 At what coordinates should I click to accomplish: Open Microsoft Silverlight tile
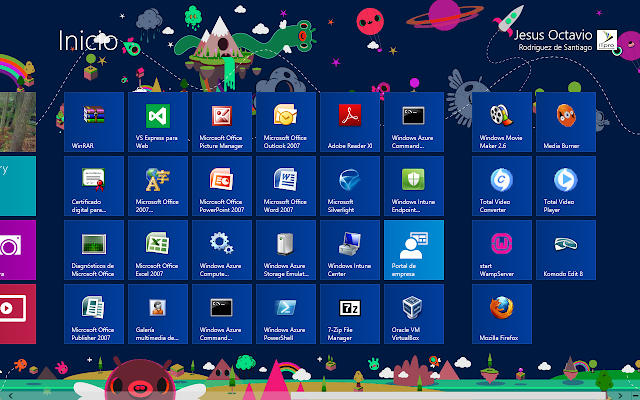[x=350, y=186]
